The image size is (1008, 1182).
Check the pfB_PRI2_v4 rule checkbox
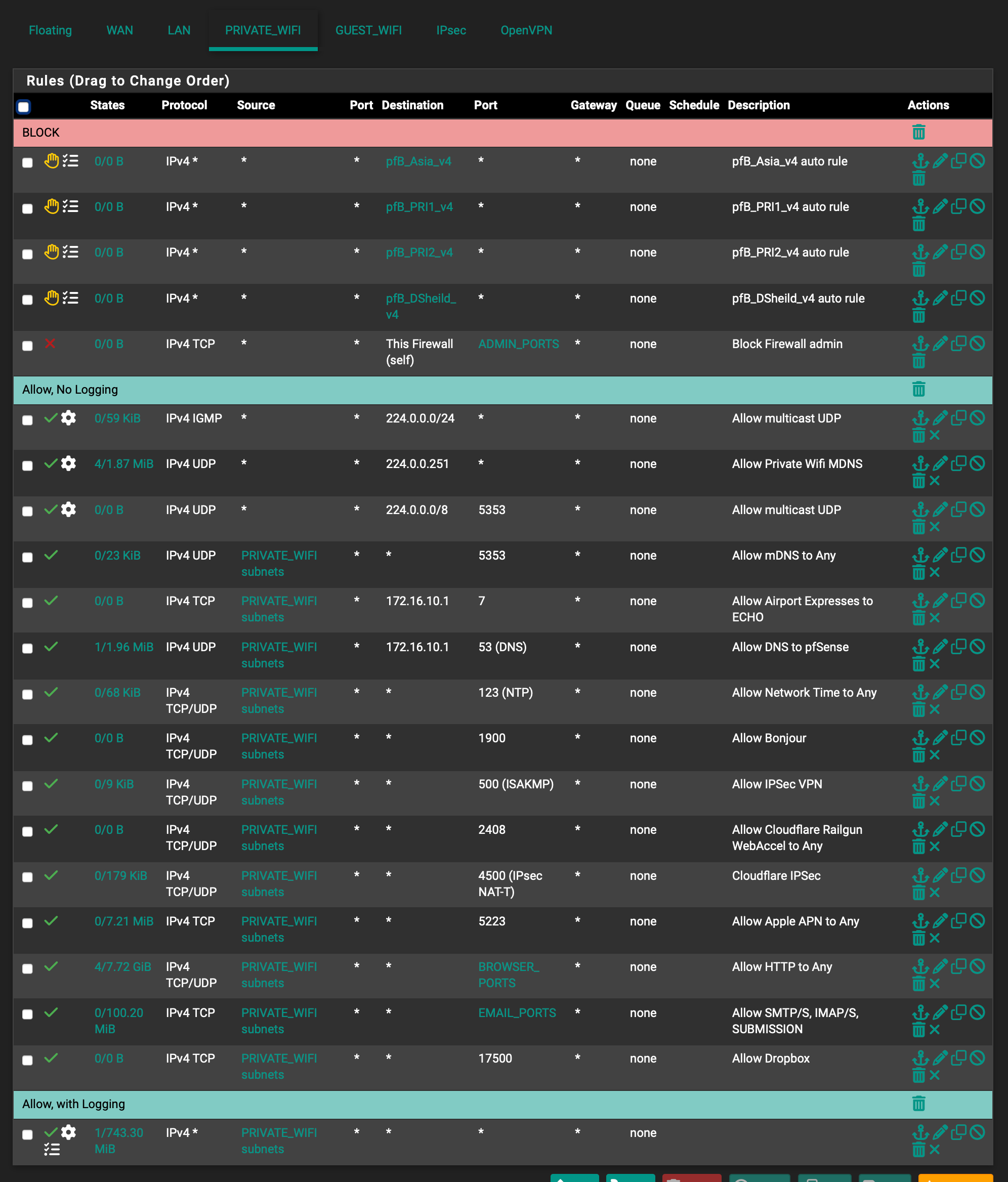(x=27, y=255)
